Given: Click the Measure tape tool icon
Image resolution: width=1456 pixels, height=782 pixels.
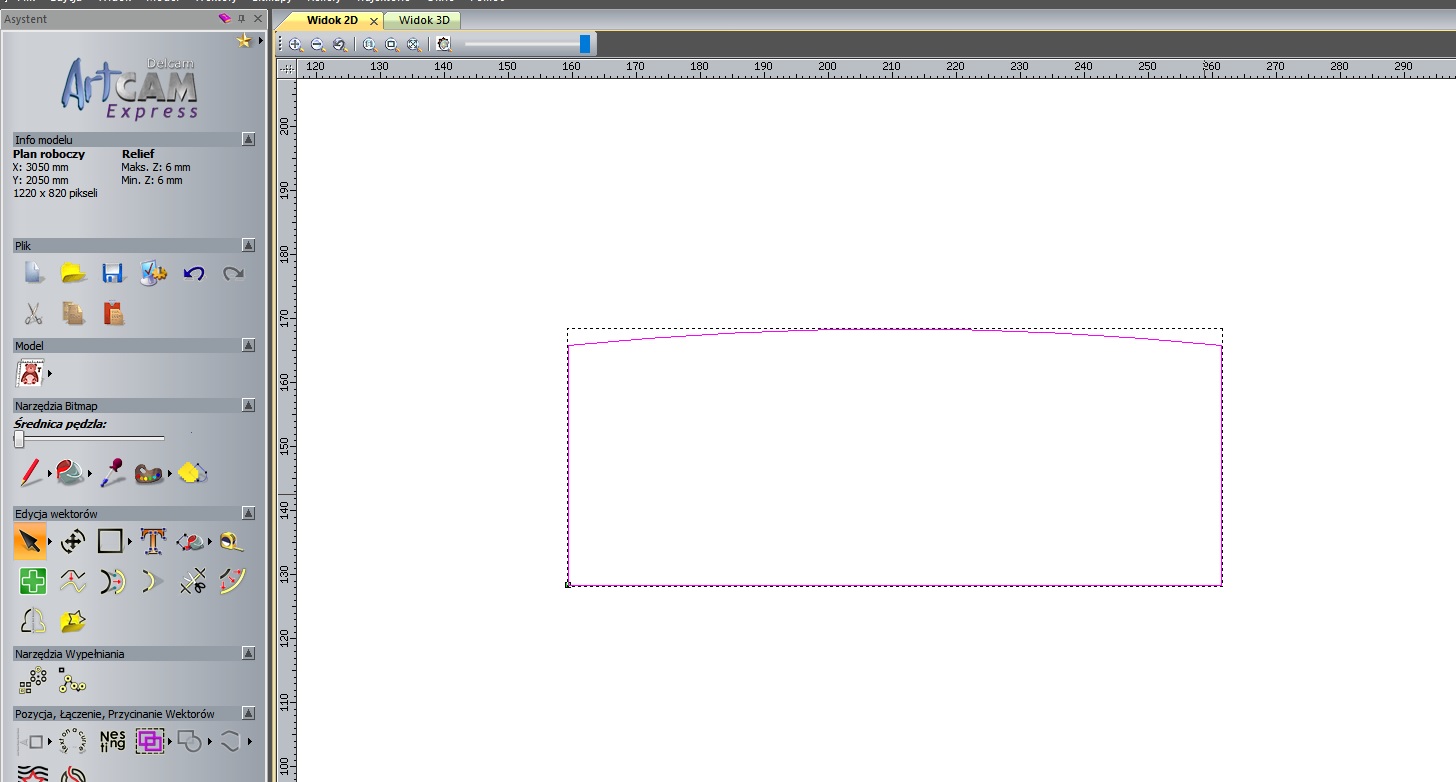Looking at the screenshot, I should [x=232, y=542].
